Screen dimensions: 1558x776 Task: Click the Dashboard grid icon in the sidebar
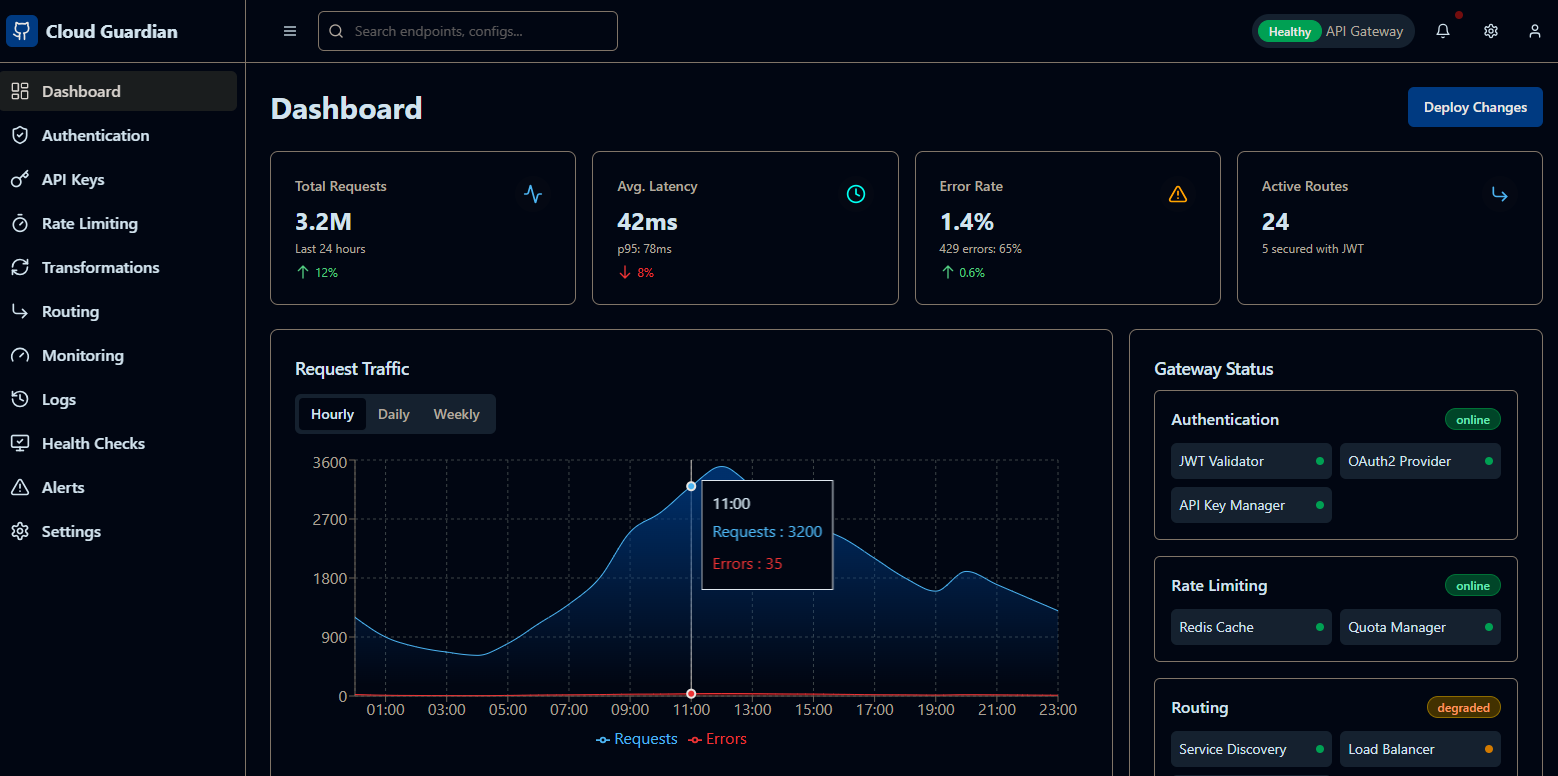click(20, 91)
